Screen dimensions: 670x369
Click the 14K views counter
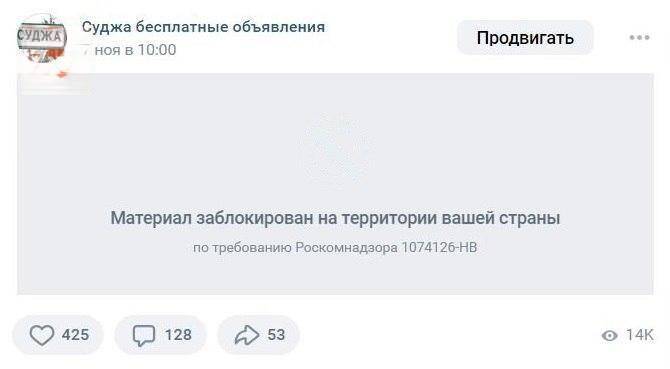click(640, 335)
